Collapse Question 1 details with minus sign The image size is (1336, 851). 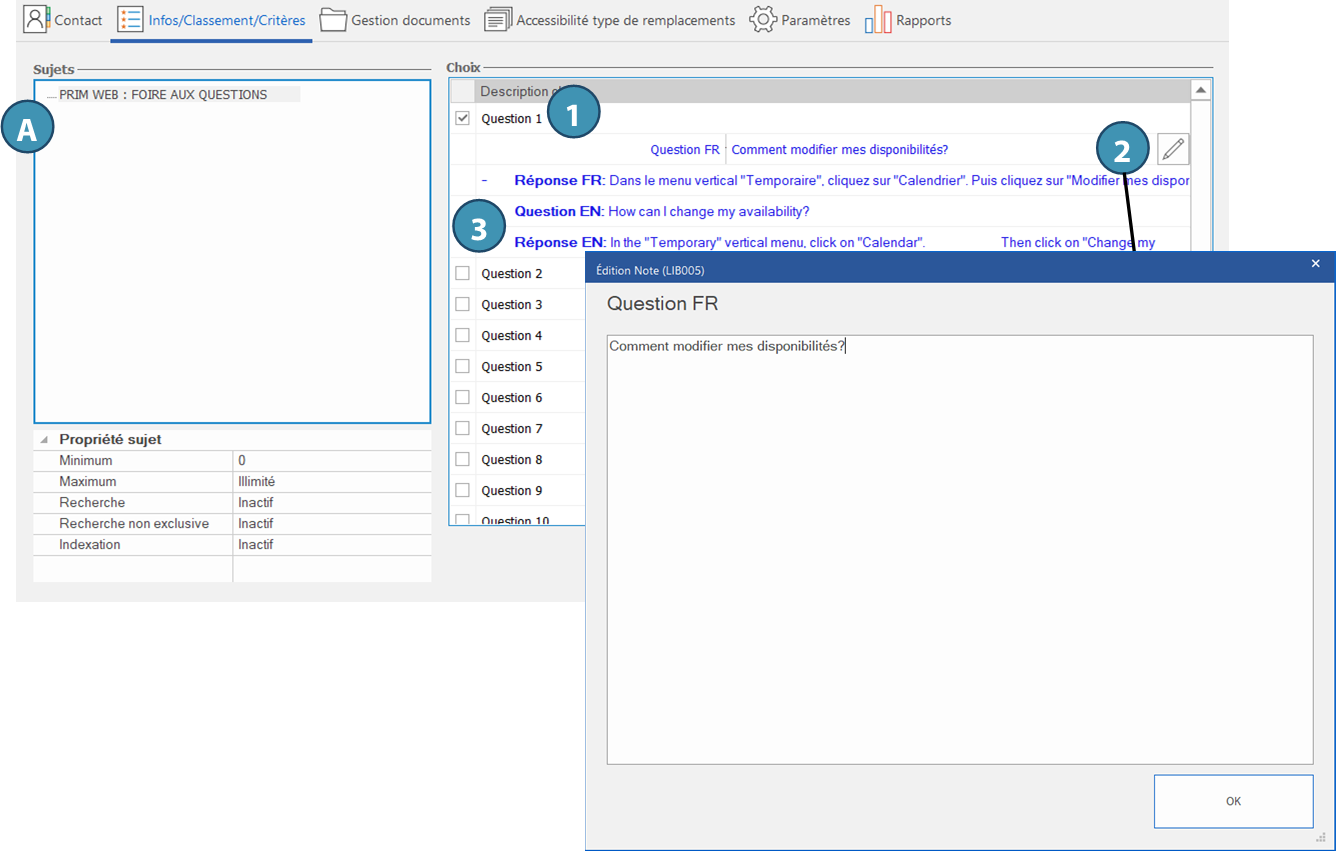pos(484,181)
